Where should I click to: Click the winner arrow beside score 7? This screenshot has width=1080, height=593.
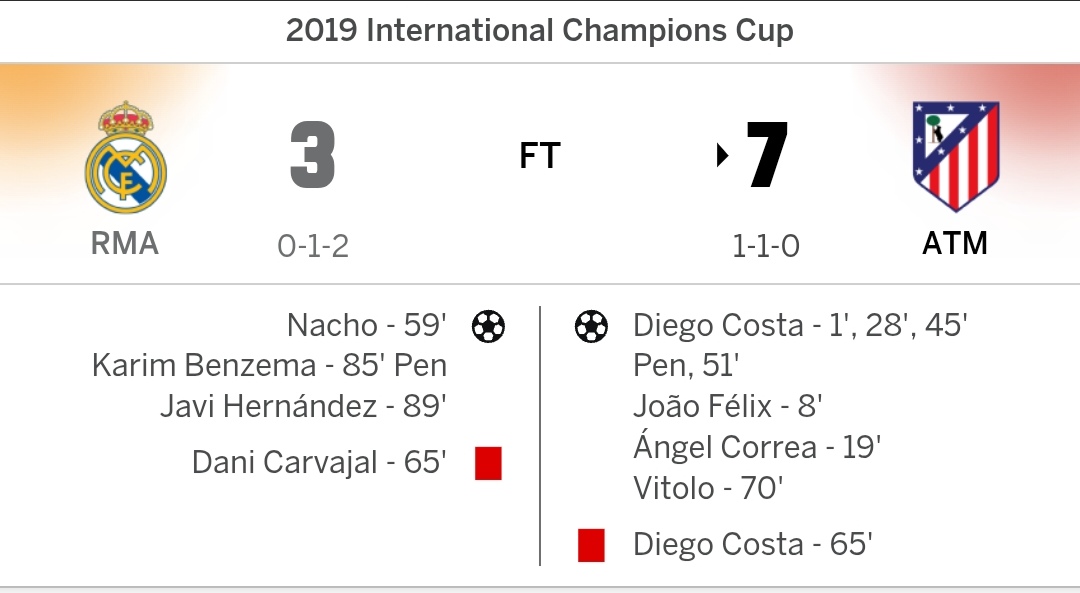coord(723,156)
